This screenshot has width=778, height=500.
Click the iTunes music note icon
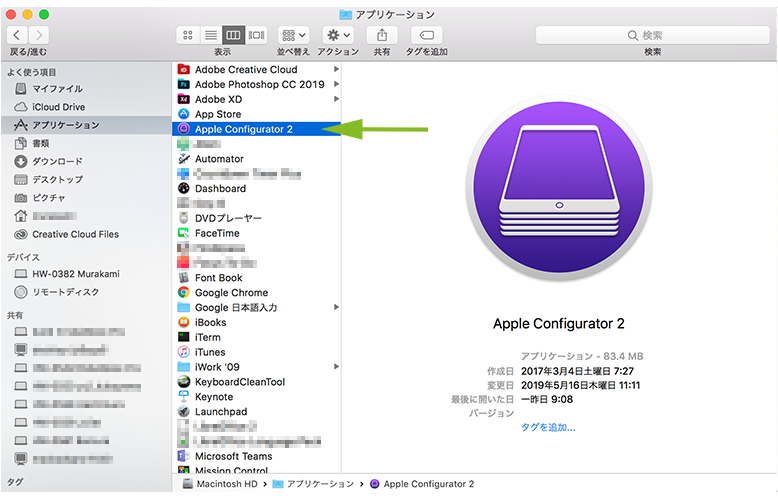point(184,352)
